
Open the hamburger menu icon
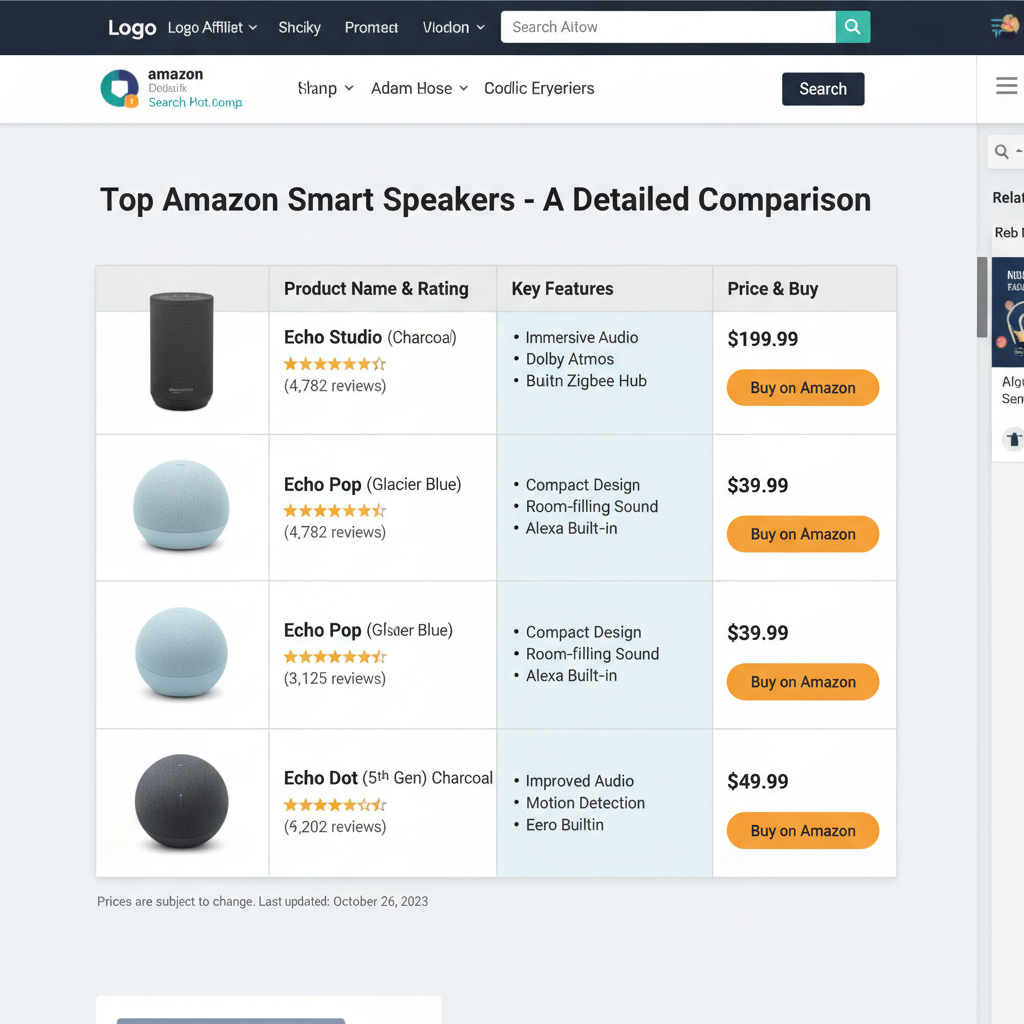pos(1006,86)
